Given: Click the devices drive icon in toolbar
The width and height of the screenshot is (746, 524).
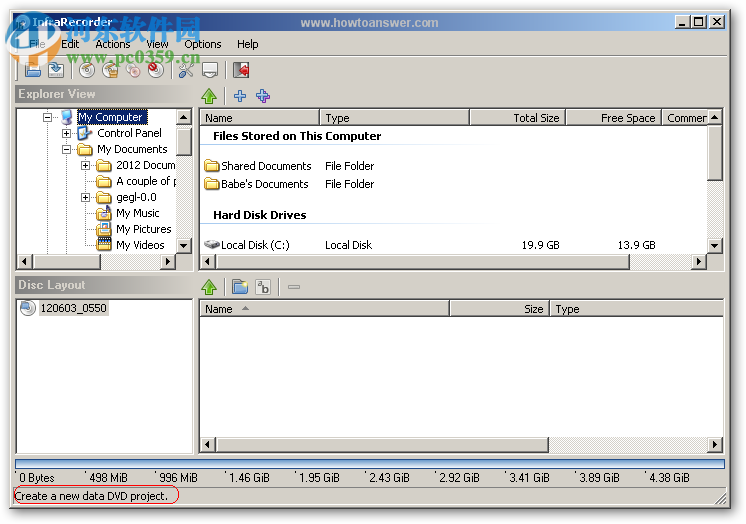Looking at the screenshot, I should tap(210, 70).
